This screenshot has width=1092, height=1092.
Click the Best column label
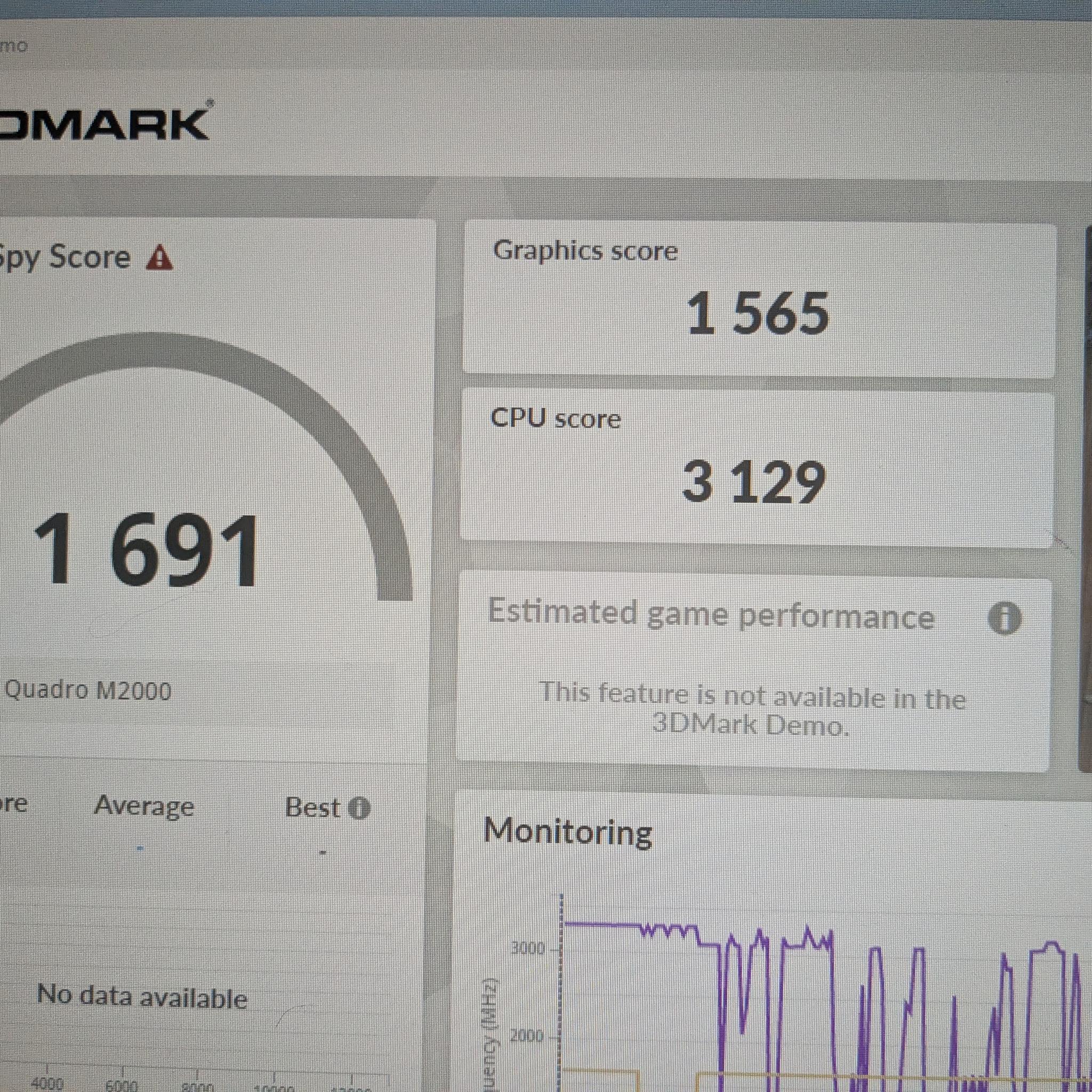coord(312,808)
